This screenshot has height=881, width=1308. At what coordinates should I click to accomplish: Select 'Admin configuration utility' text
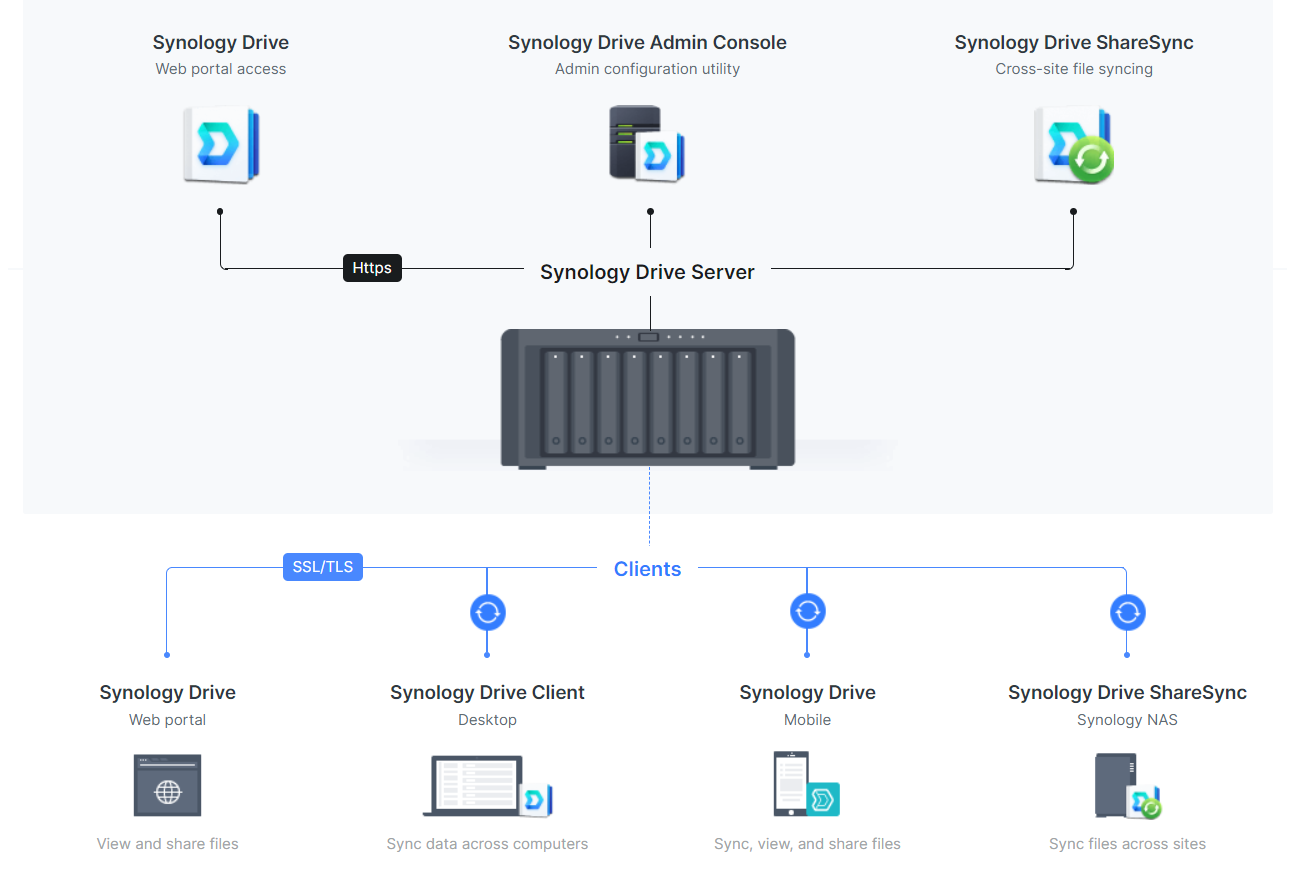(647, 69)
